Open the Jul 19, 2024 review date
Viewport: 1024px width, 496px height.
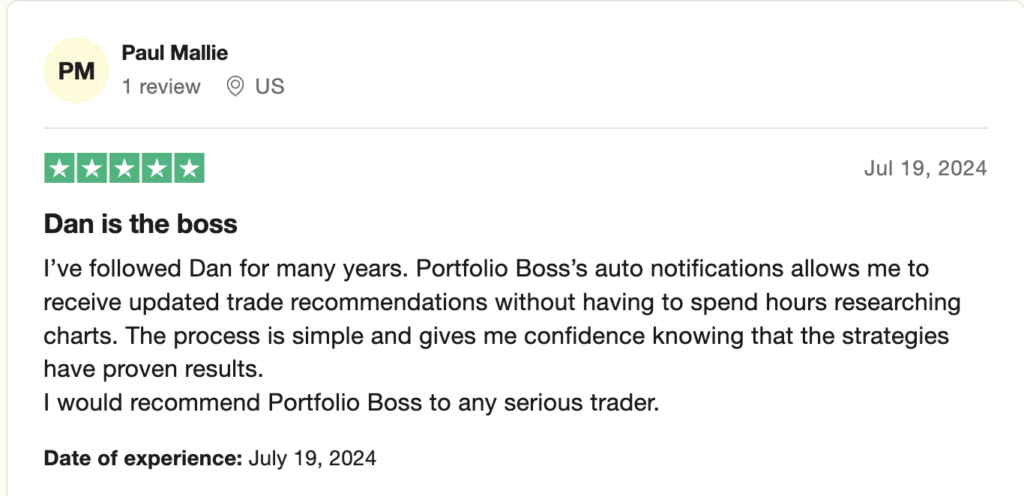coord(925,168)
